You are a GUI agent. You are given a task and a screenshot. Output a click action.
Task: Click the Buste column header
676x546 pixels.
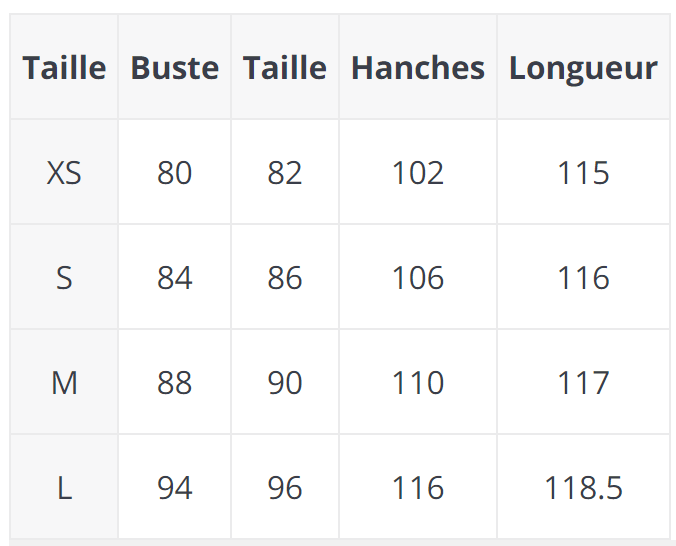[x=174, y=68]
